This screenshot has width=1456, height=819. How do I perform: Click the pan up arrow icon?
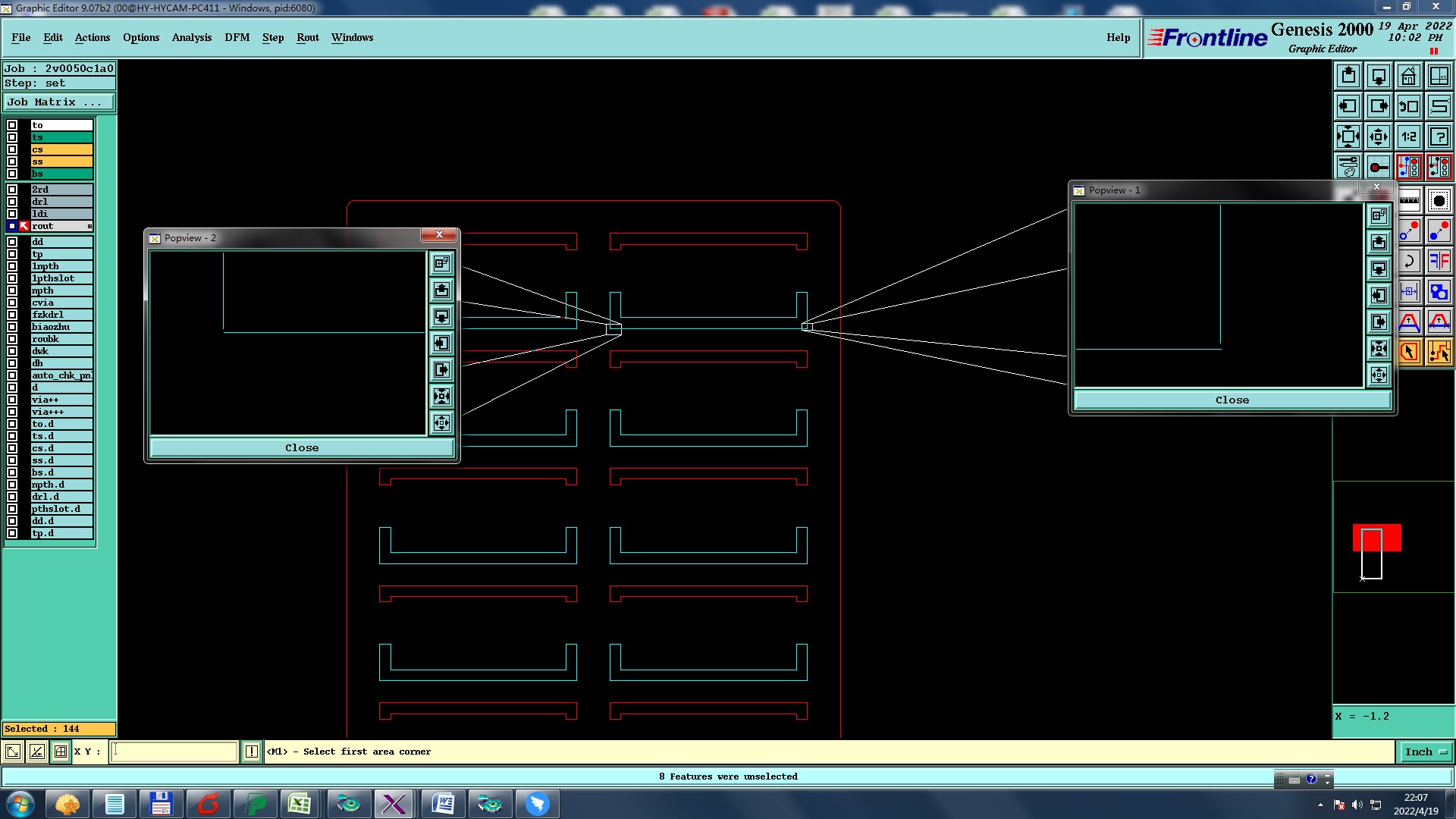1348,76
